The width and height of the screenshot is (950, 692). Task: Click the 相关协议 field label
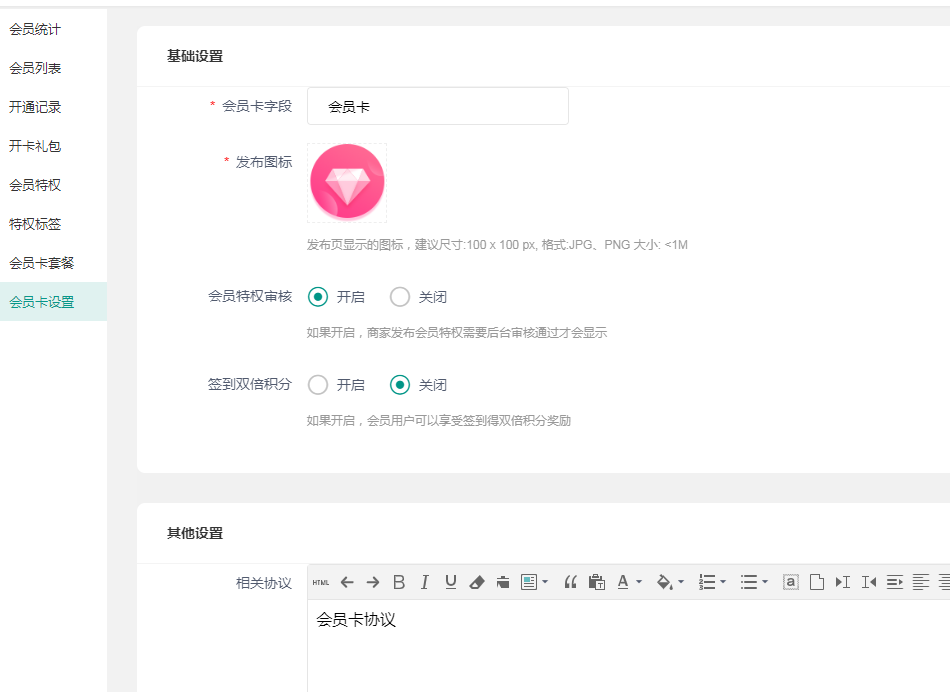coord(264,583)
